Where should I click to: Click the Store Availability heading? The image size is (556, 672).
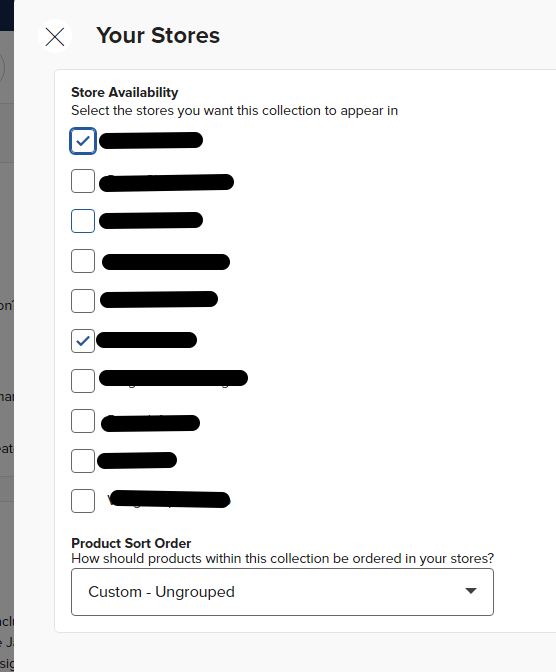124,92
